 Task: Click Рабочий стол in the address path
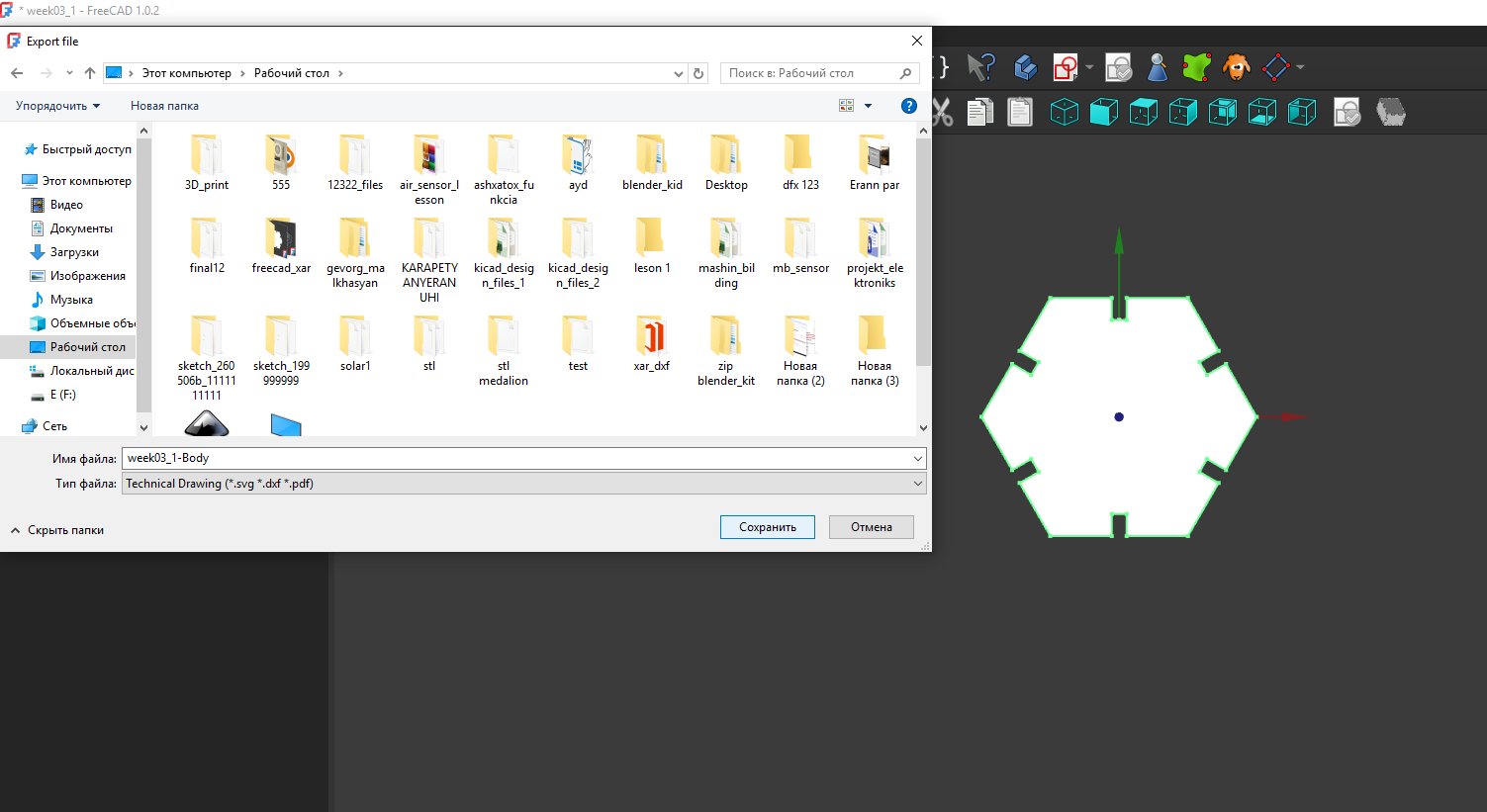coord(292,73)
